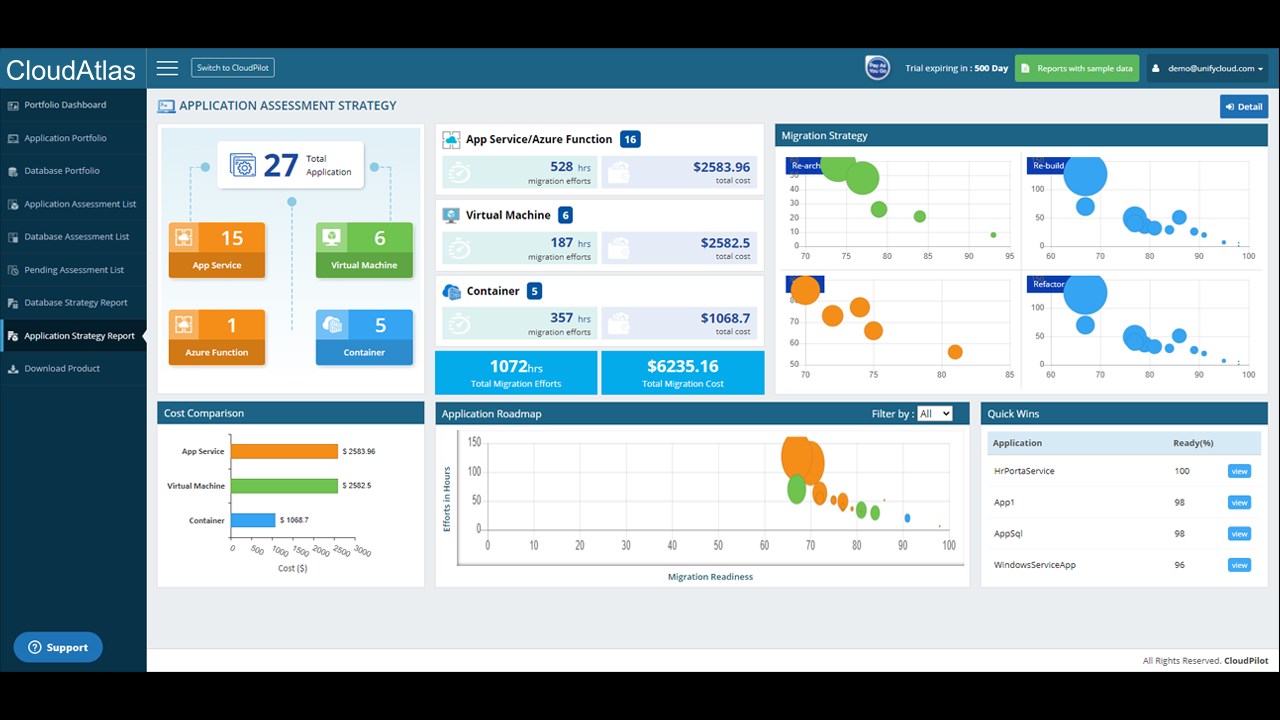
Task: Click the stopwatch icon beside 528 hrs
Action: (459, 173)
